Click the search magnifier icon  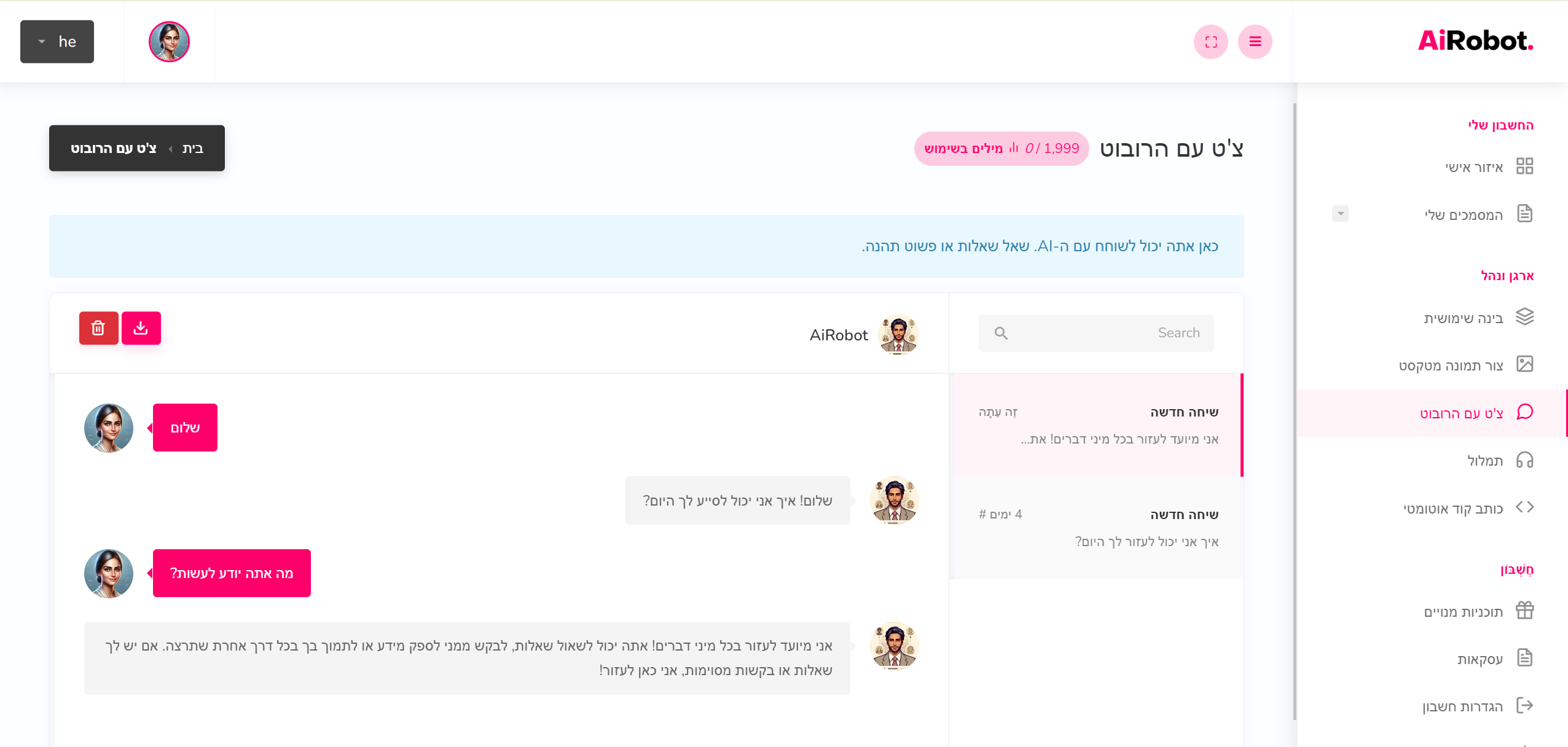pos(1001,333)
